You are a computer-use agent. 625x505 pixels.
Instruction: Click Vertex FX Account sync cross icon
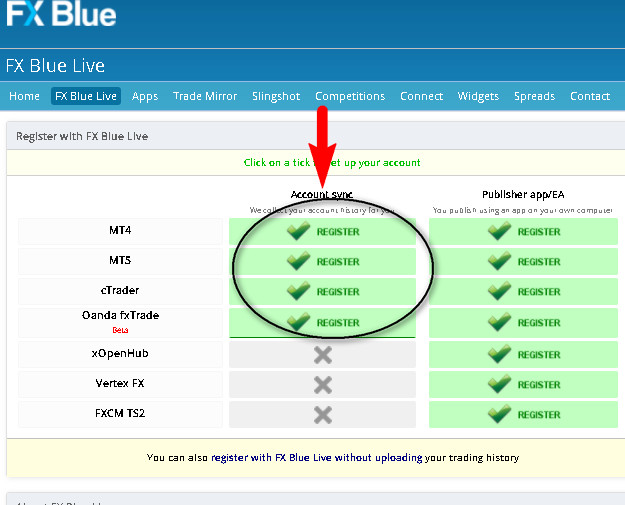(323, 385)
